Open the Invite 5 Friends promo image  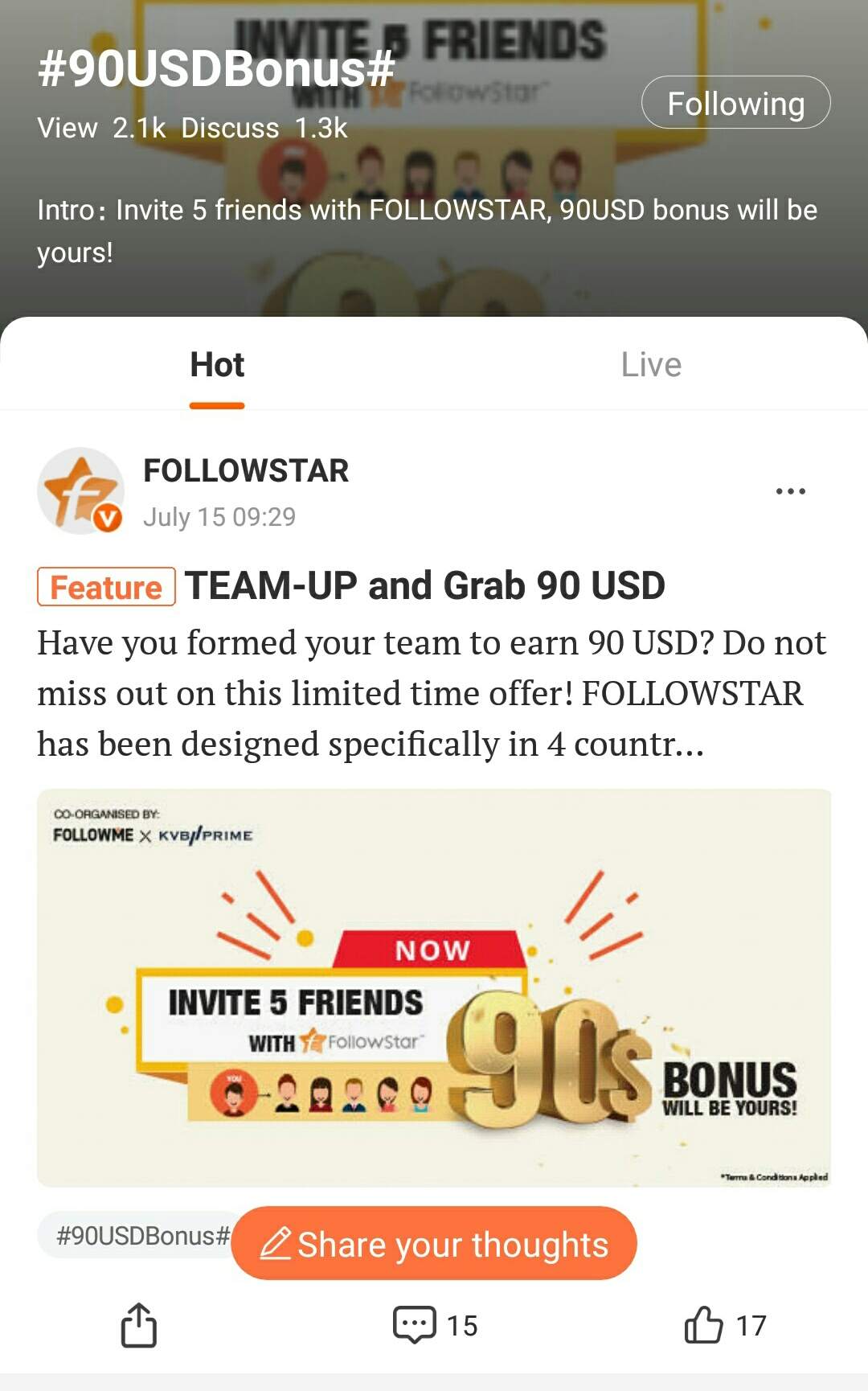[x=434, y=987]
